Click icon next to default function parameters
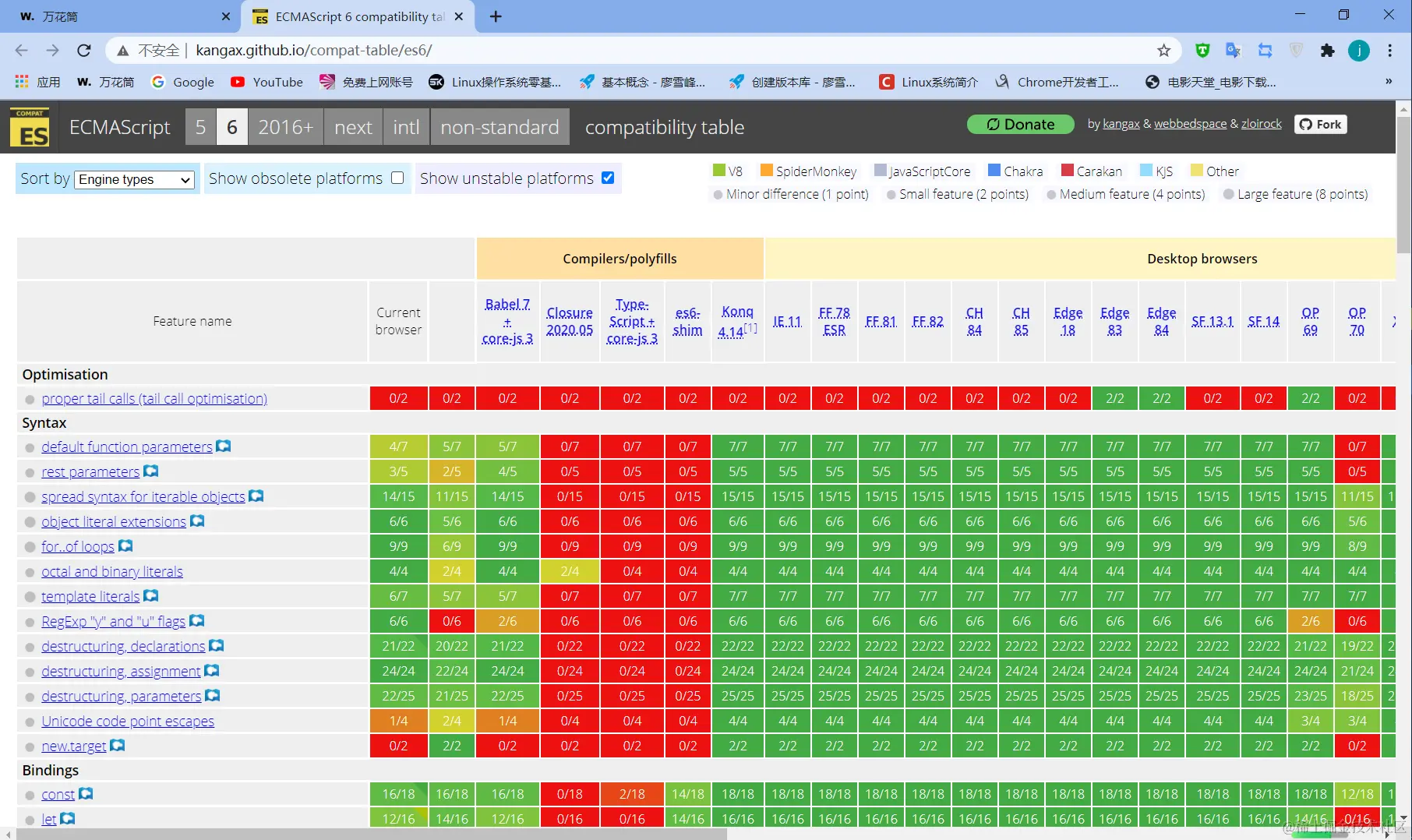Screen dimensions: 1412x840 (224, 446)
